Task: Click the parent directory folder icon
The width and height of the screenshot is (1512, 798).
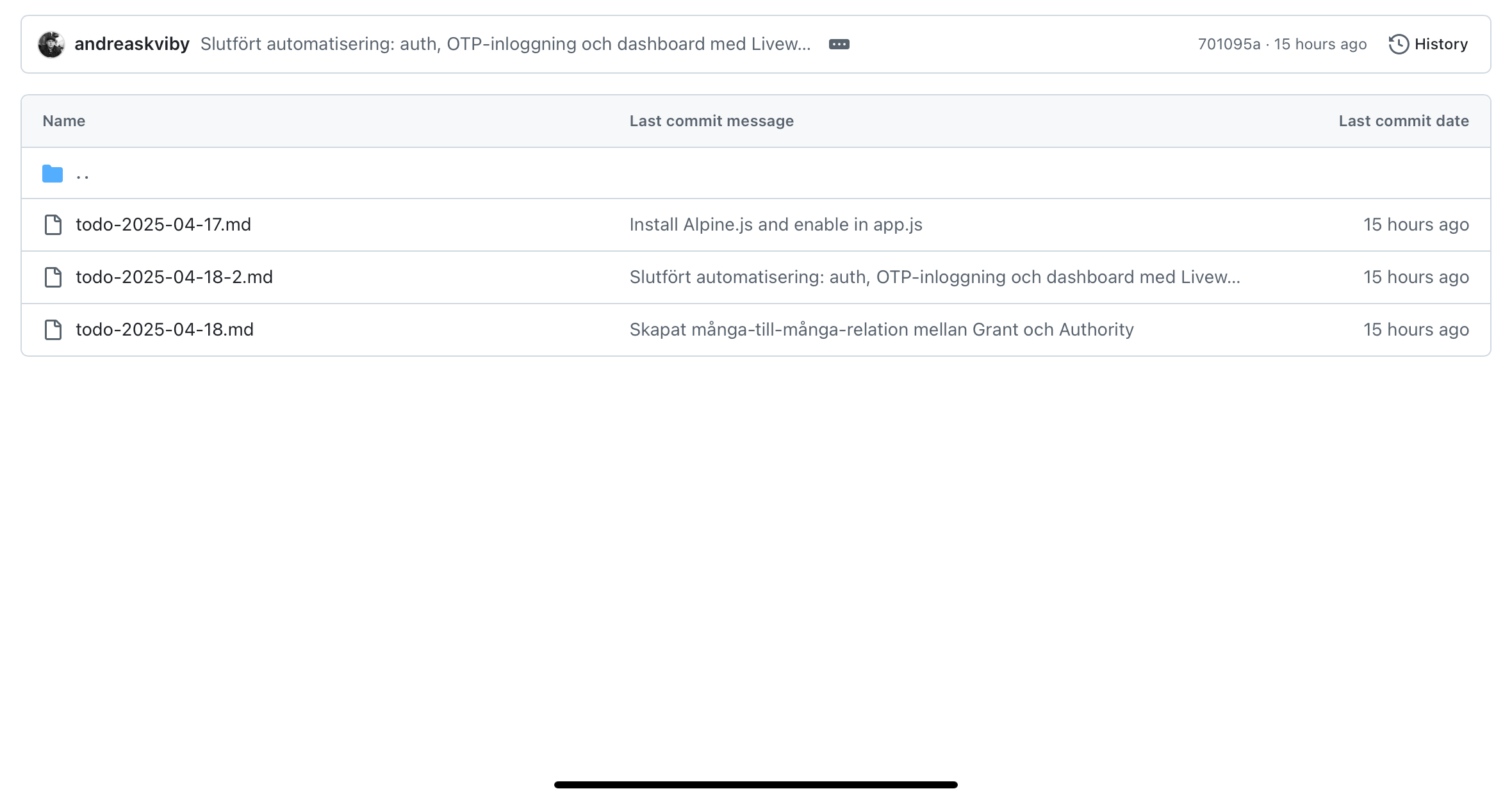Action: [53, 174]
